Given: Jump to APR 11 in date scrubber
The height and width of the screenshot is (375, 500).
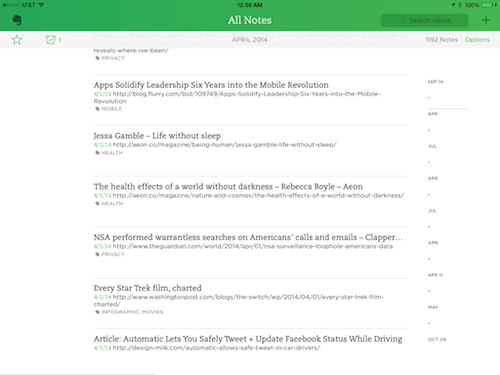Looking at the screenshot, I should pyautogui.click(x=435, y=275).
